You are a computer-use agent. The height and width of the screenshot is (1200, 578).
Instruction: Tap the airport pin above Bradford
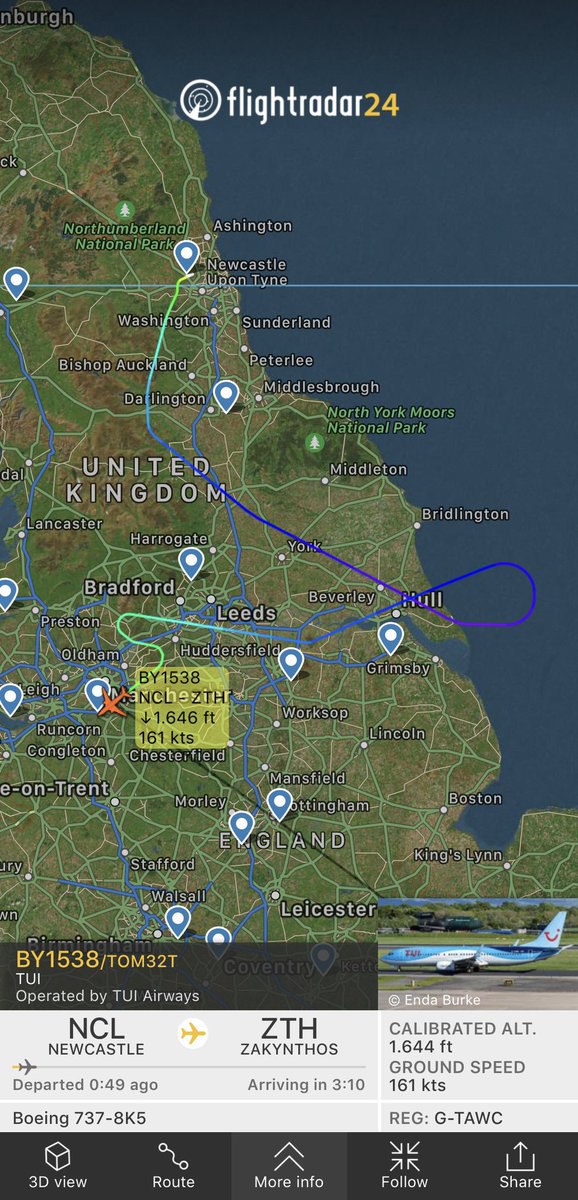tap(191, 564)
